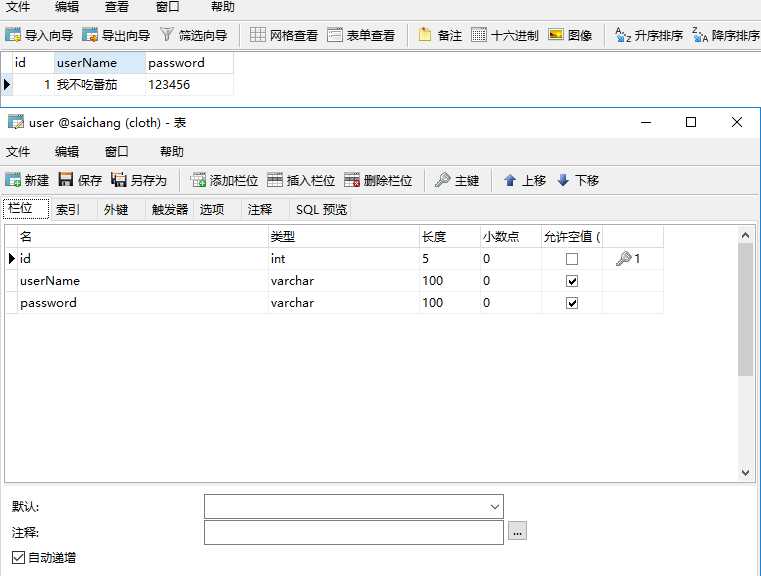This screenshot has height=576, width=761.
Task: Open the Hex (十六进制) viewer
Action: click(505, 35)
